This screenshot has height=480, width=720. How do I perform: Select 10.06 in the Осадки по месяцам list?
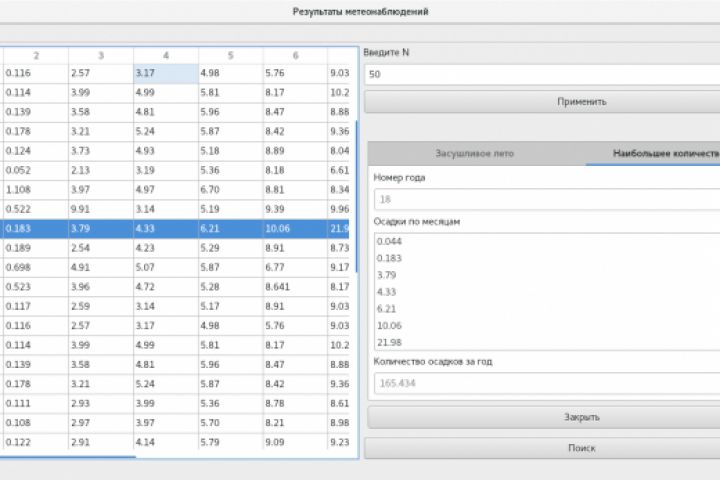(x=547, y=326)
